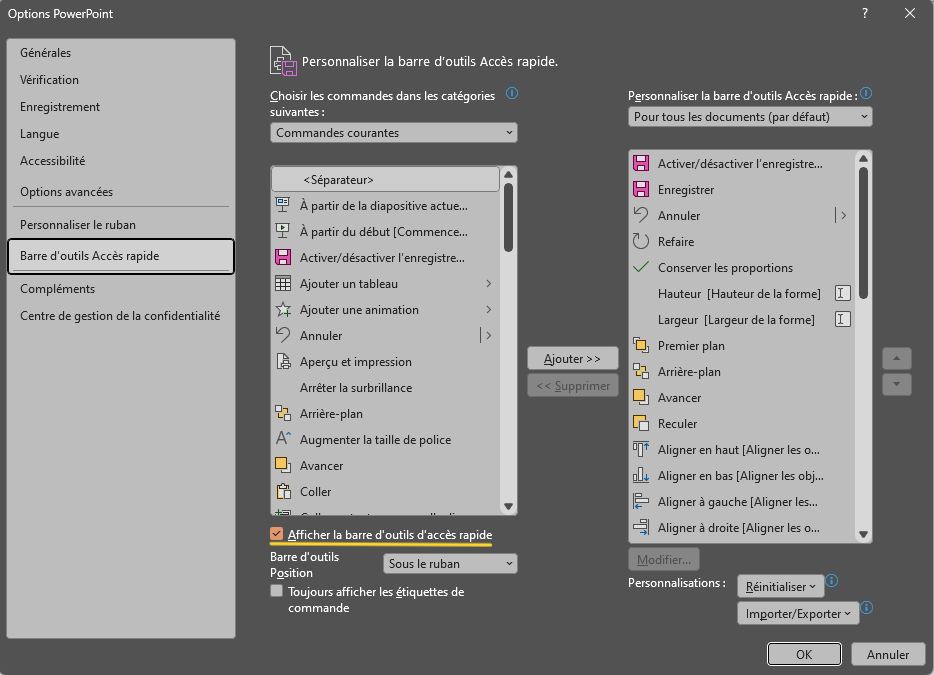
Task: Click the right command list scrollbar thumb
Action: coord(863,232)
